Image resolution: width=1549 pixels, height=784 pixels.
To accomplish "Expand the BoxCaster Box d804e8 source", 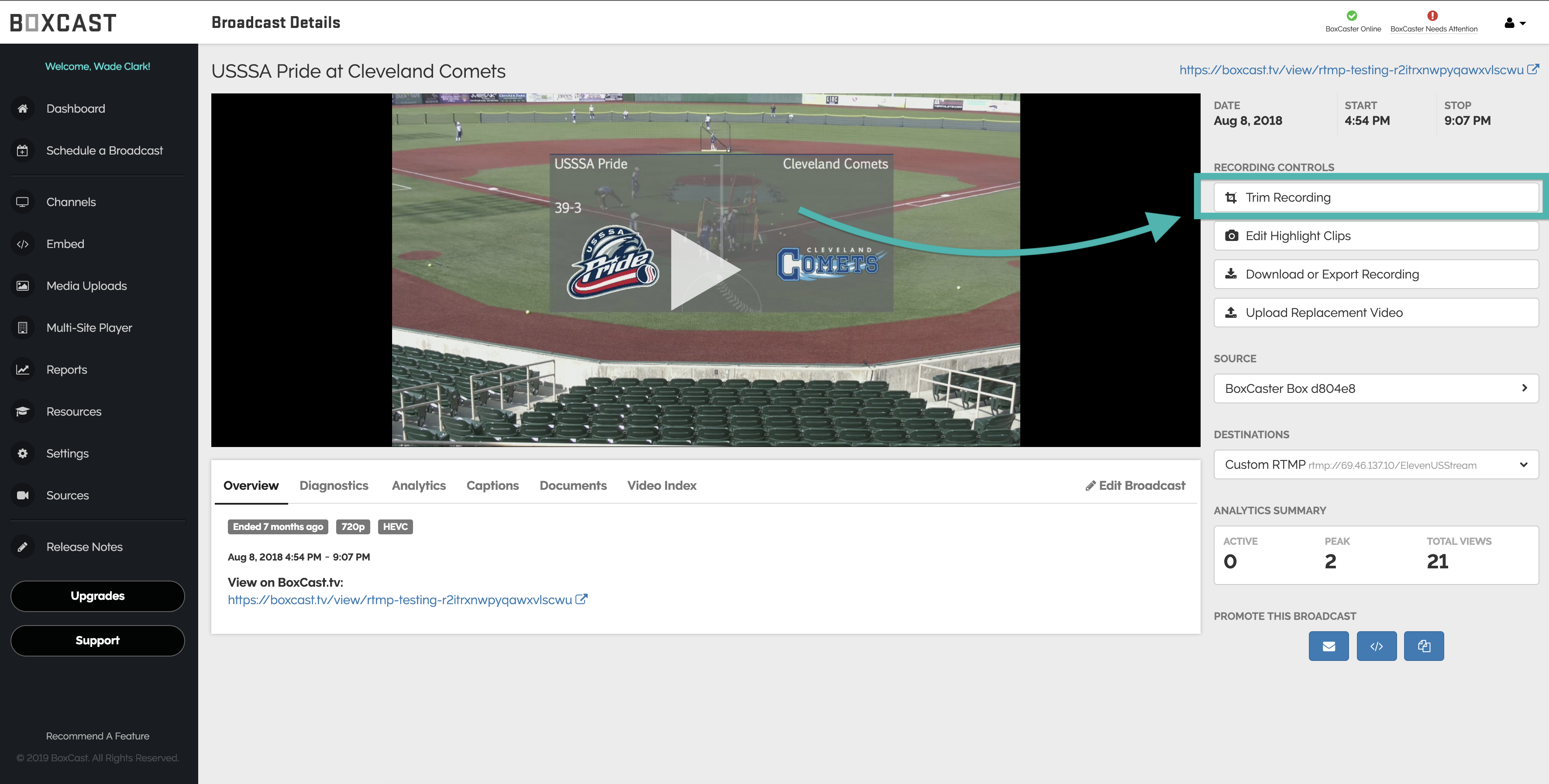I will pos(1376,389).
